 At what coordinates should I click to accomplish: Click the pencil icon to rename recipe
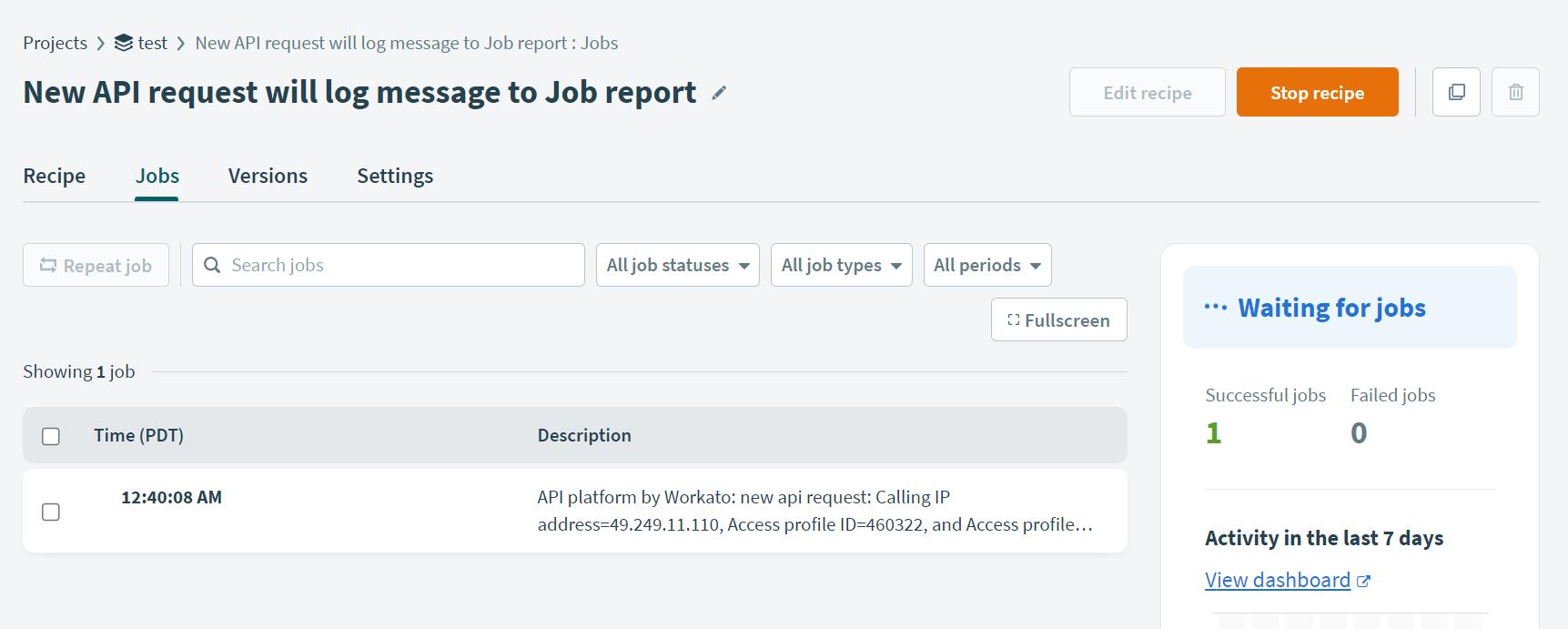click(719, 93)
